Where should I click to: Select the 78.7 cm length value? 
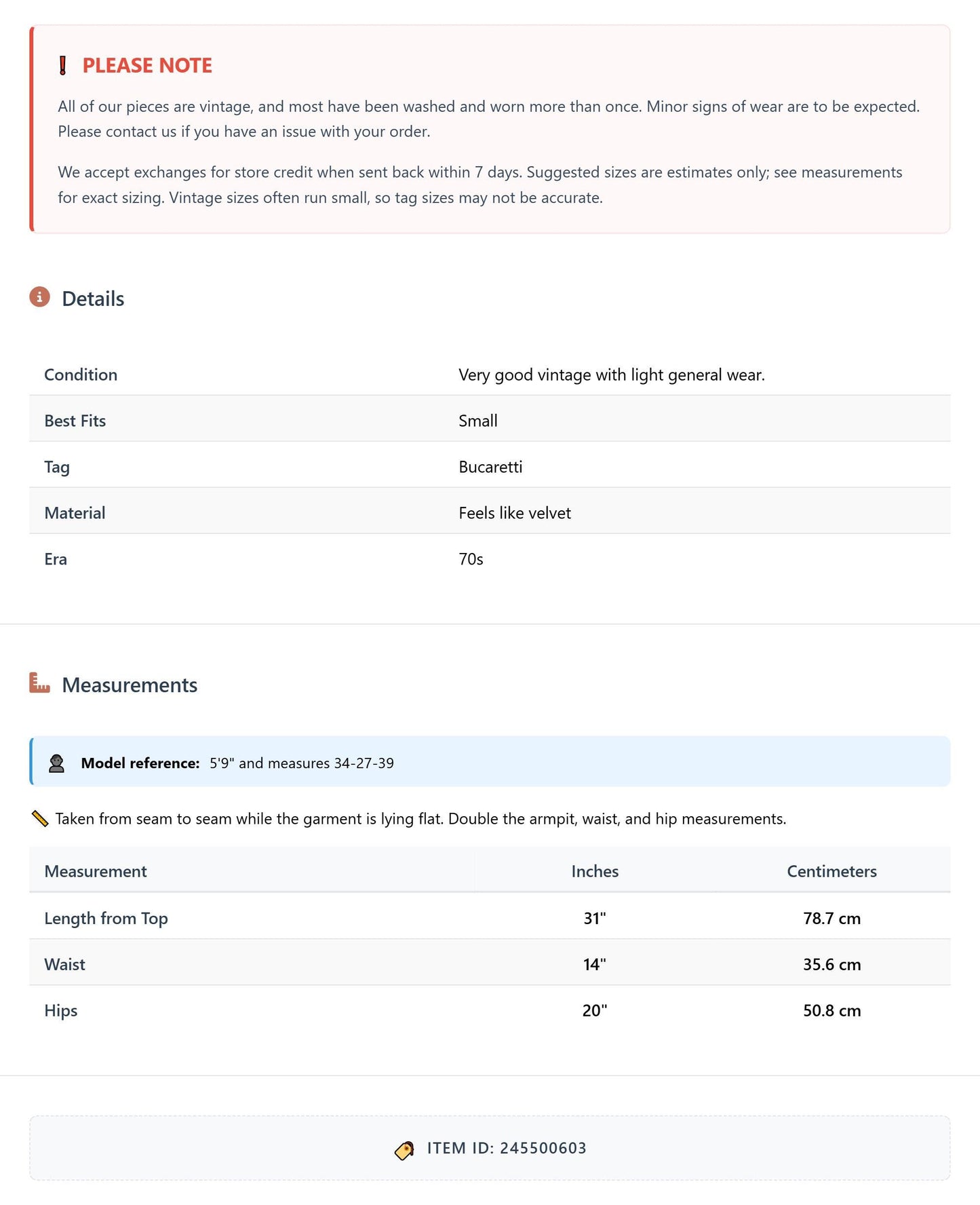831,918
